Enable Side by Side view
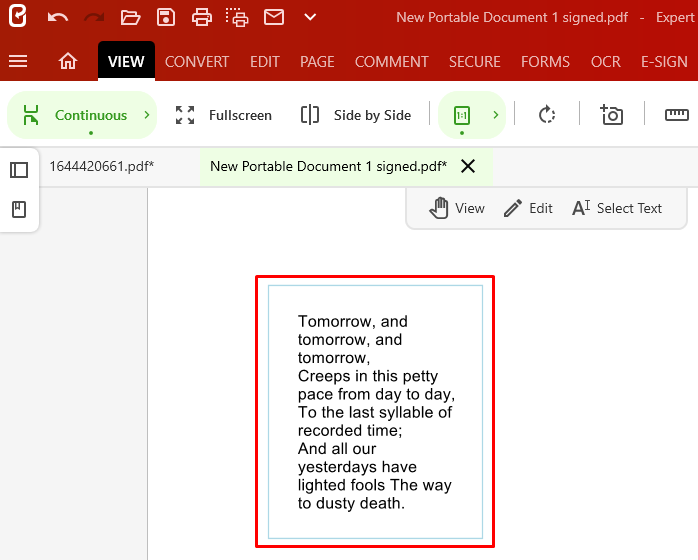Viewport: 698px width, 560px height. (x=356, y=115)
